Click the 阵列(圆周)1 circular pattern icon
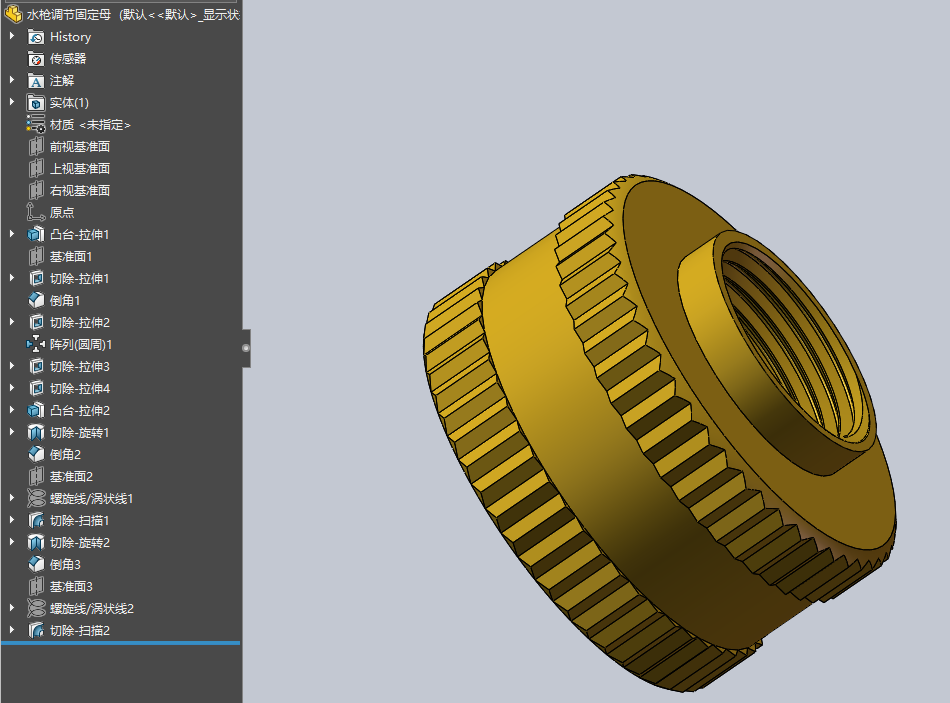The image size is (950, 703). tap(36, 345)
